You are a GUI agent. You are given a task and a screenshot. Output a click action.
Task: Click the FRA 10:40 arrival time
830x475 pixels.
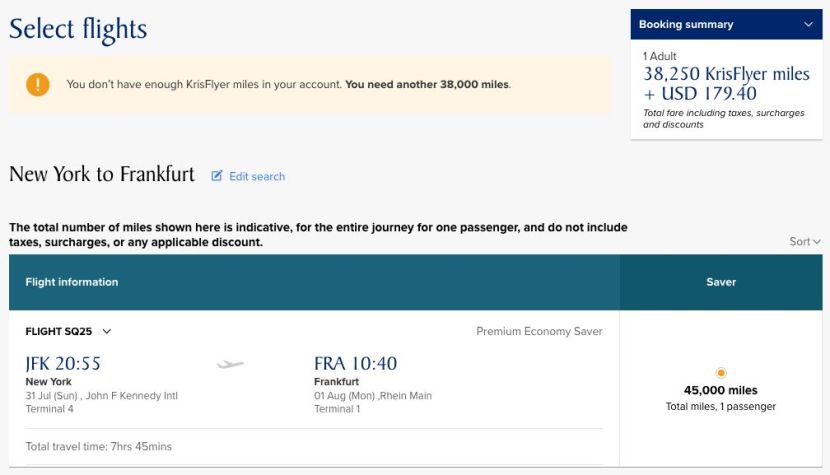355,363
